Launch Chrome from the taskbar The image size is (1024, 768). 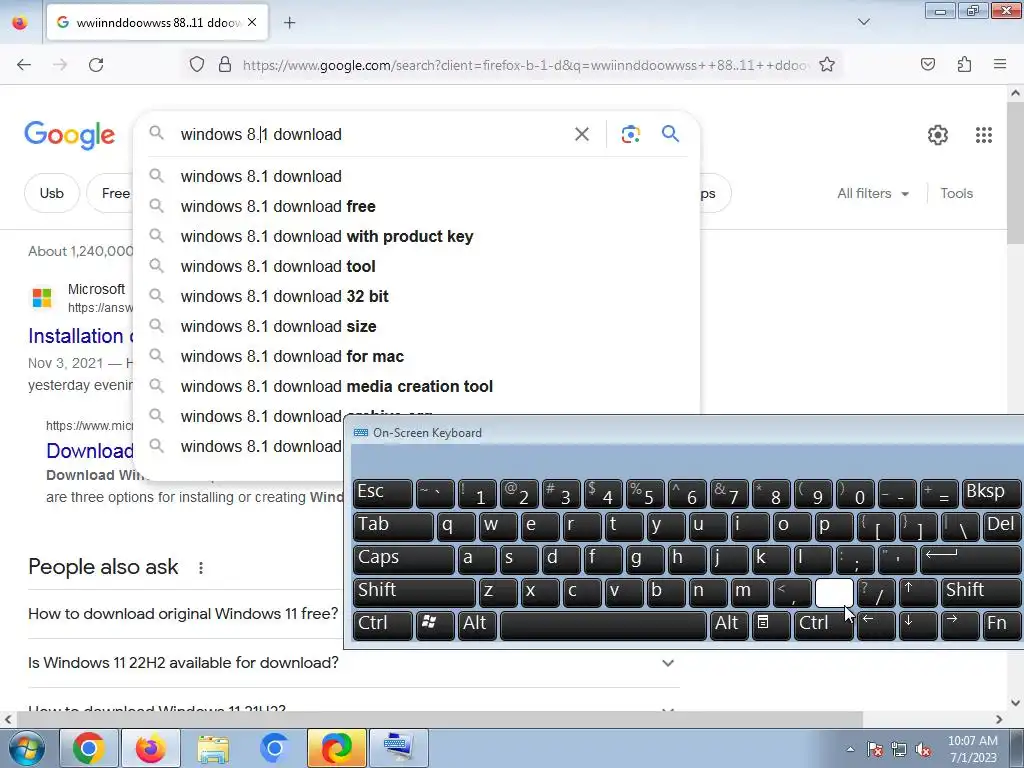point(88,748)
